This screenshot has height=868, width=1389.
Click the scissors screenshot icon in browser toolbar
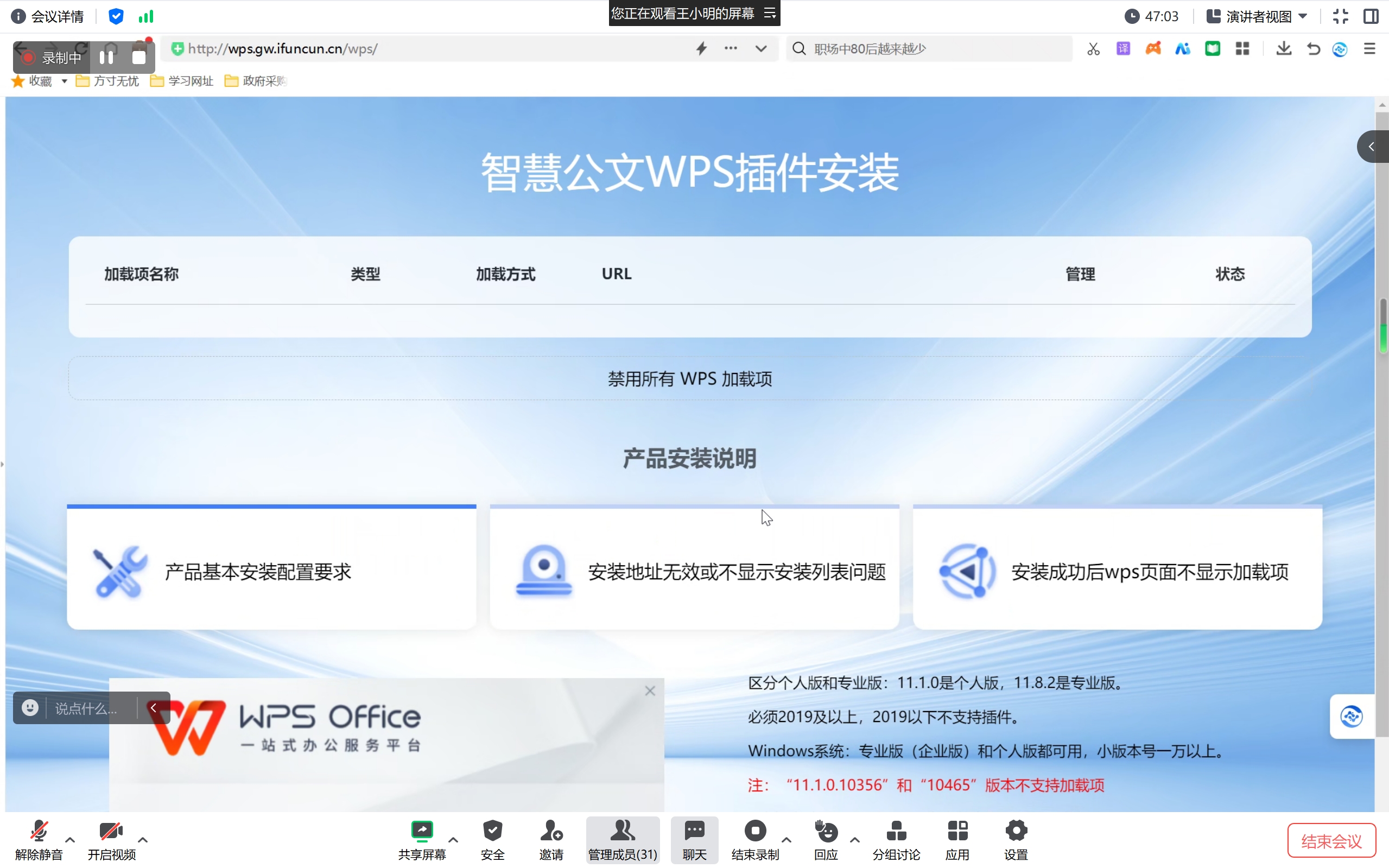coord(1093,49)
